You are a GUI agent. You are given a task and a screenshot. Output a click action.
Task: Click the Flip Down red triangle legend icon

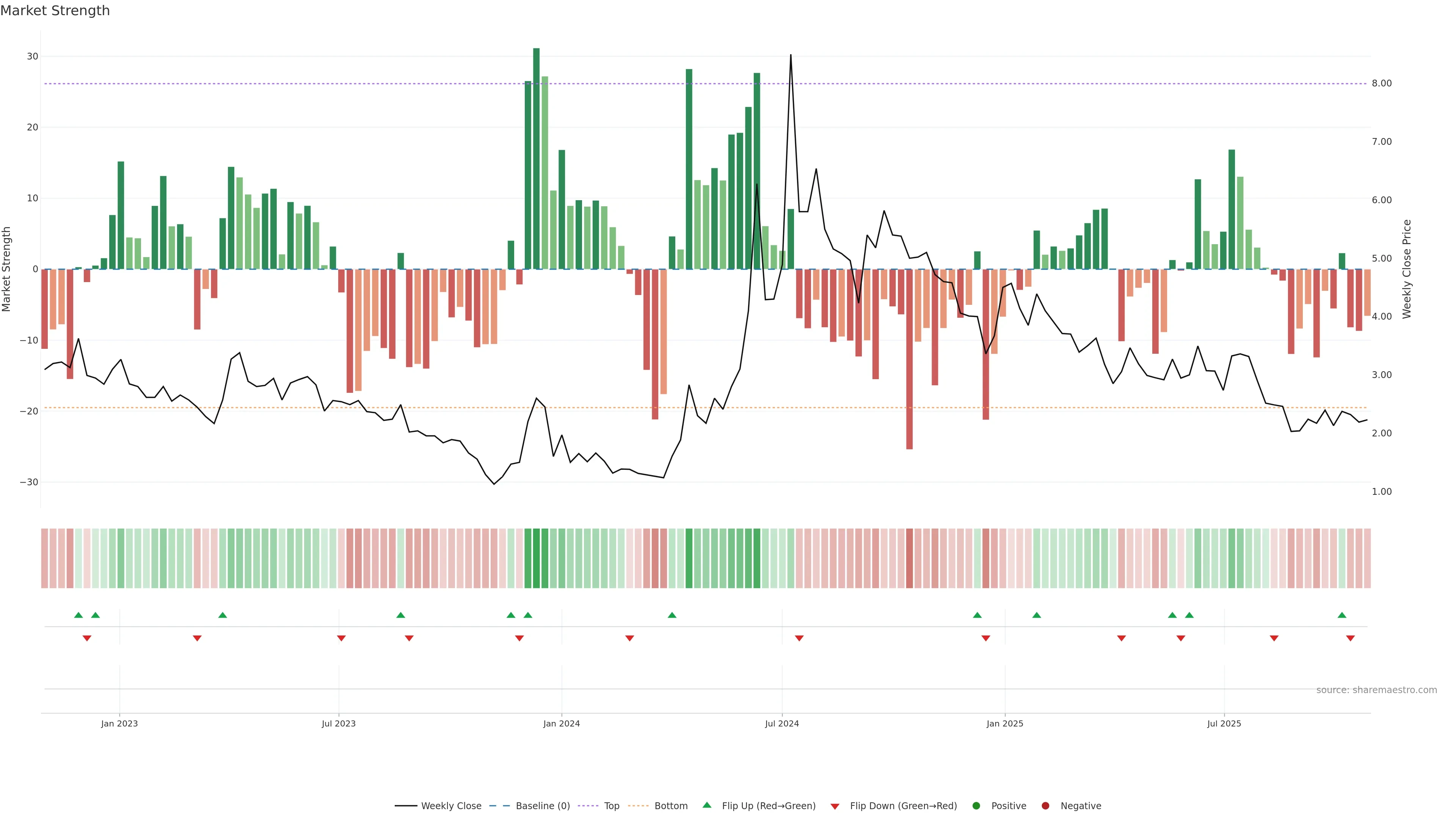[835, 806]
